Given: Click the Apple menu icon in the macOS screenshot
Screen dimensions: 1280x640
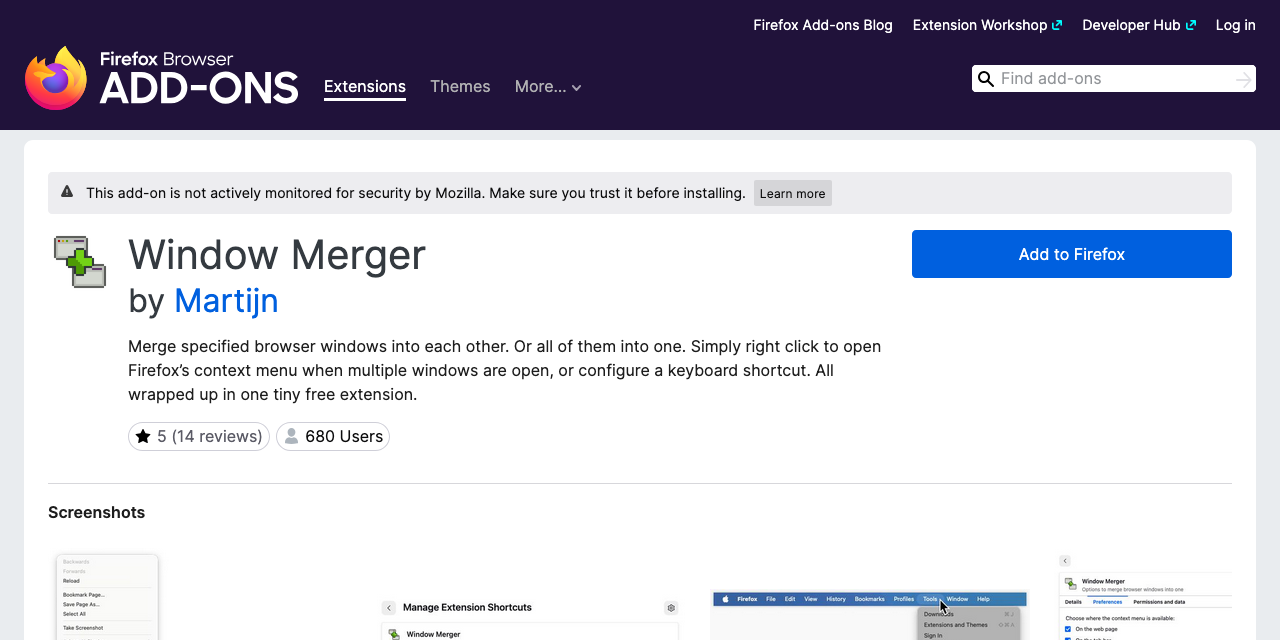Looking at the screenshot, I should point(724,599).
